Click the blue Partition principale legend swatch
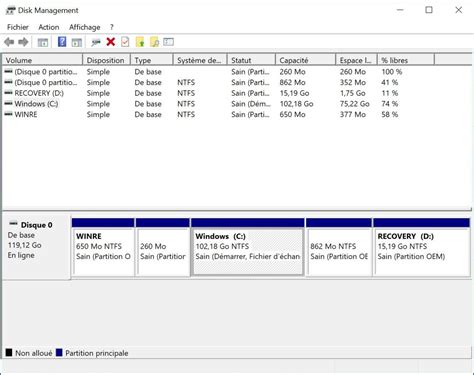Screen dimensions: 474x375 tap(59, 353)
